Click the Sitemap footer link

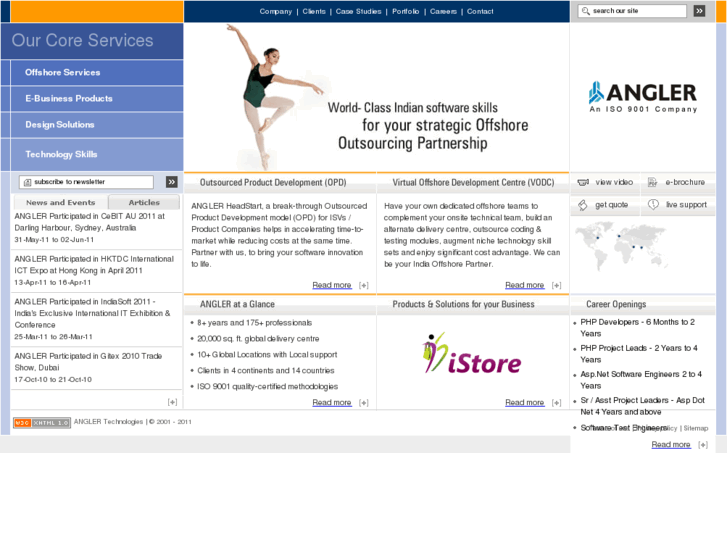(x=696, y=428)
